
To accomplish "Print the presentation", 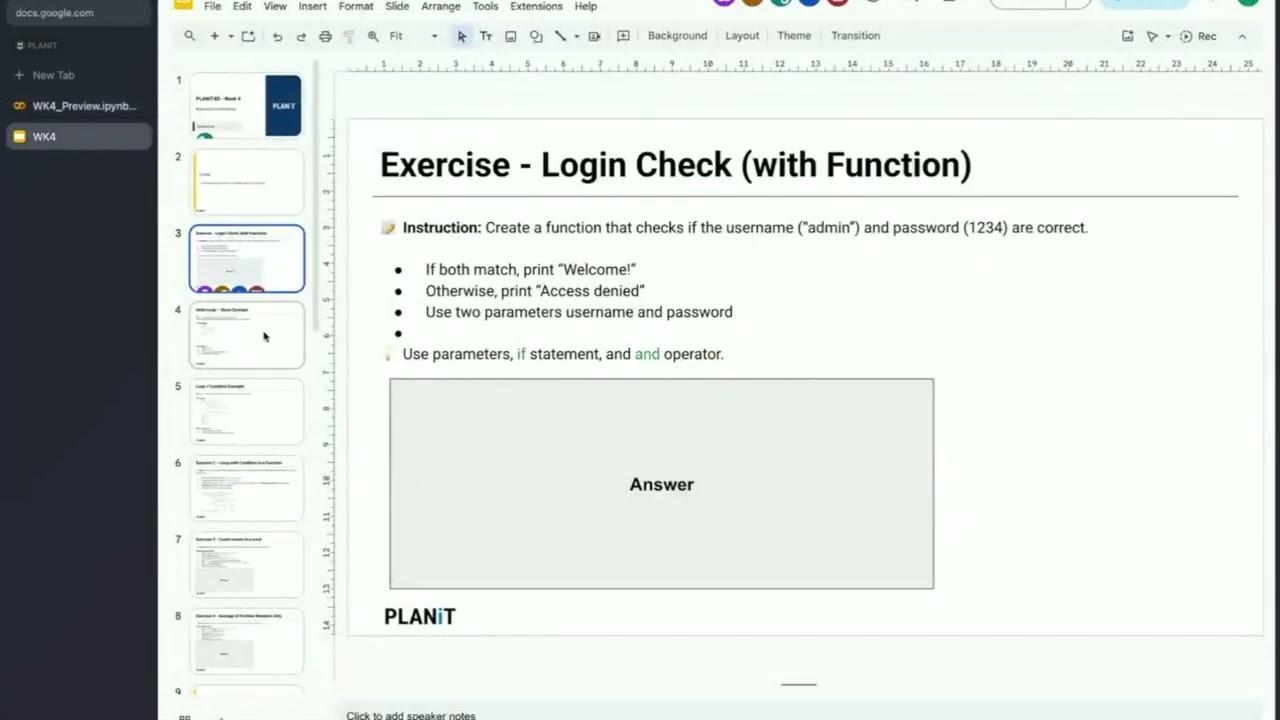I will pyautogui.click(x=325, y=36).
